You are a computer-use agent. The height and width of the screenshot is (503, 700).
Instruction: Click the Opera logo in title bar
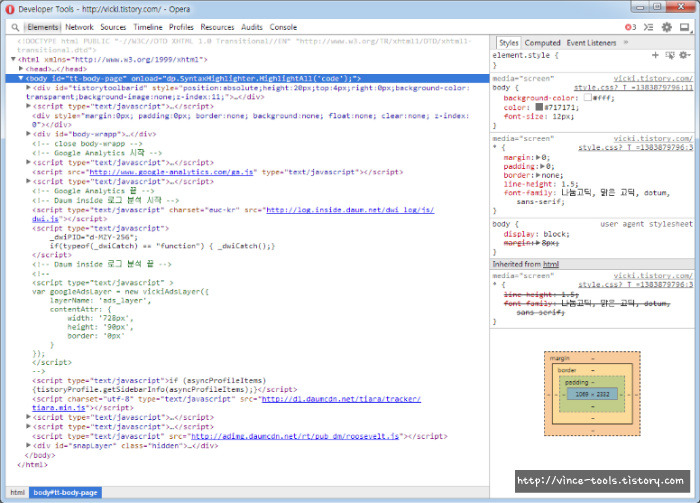(9, 9)
